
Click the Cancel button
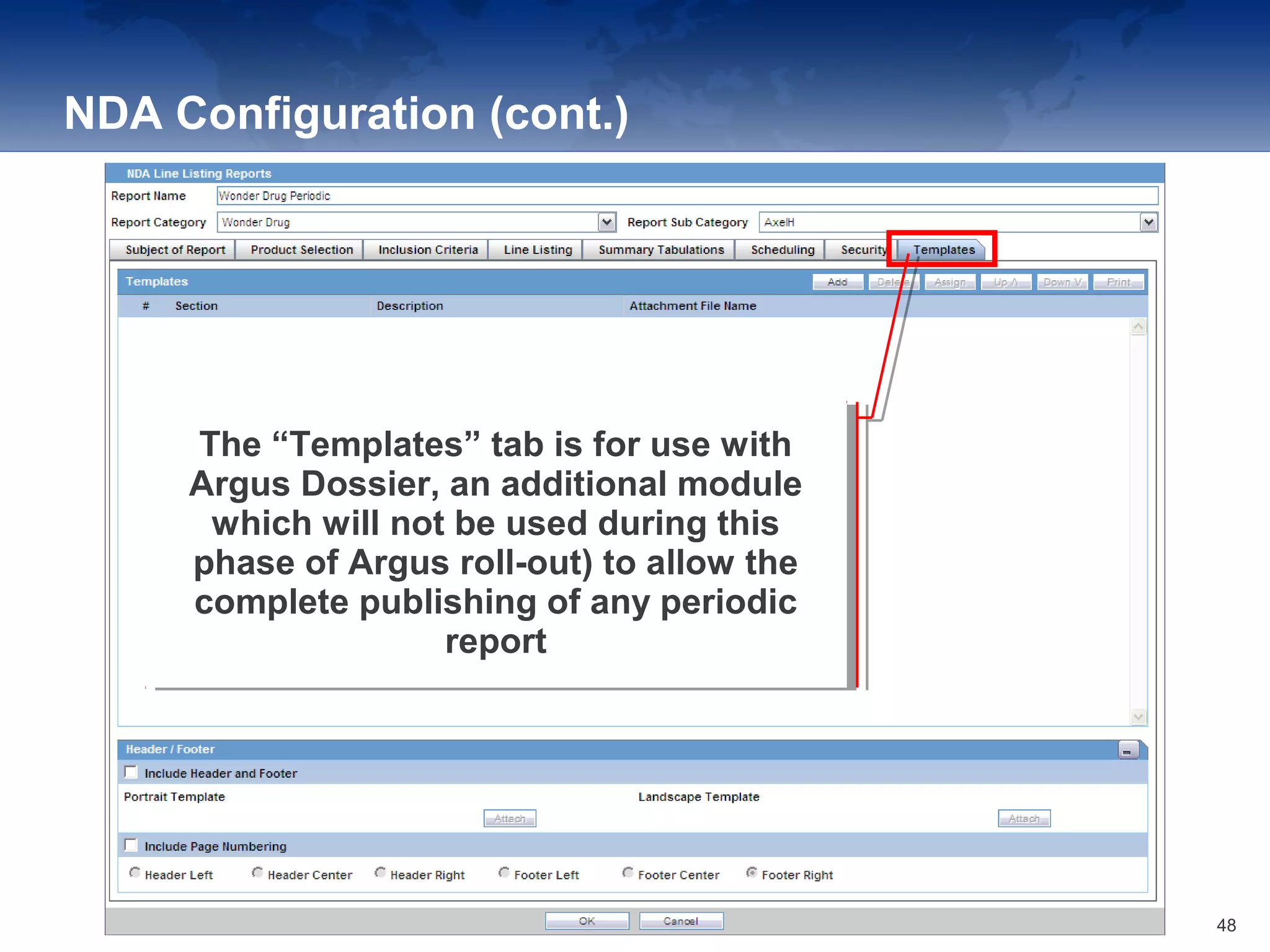(x=681, y=921)
